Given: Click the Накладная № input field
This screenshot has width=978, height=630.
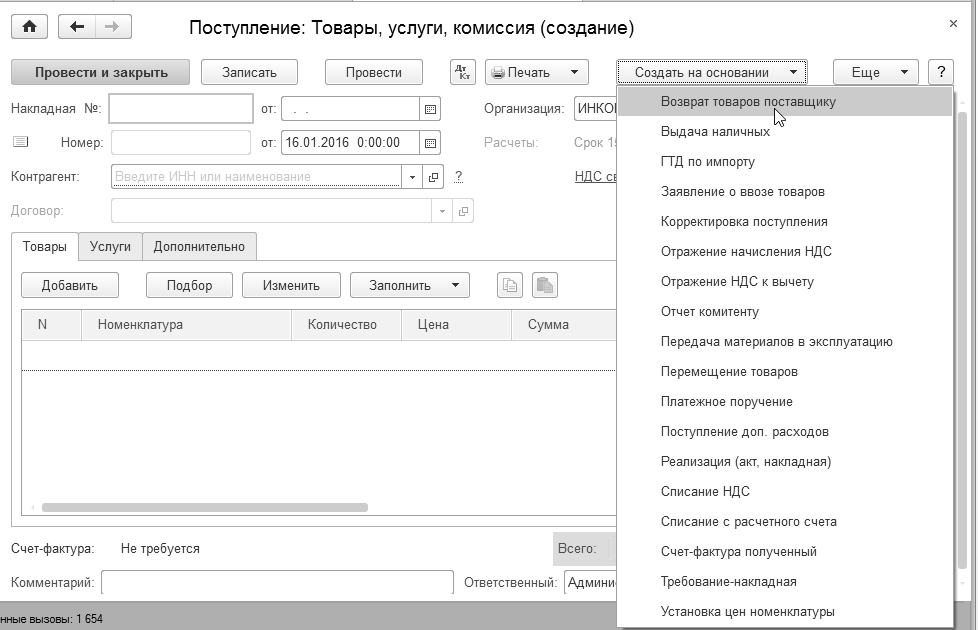Looking at the screenshot, I should 181,109.
